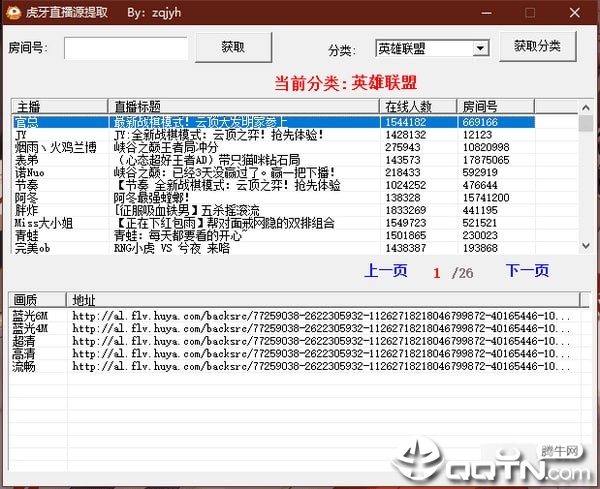The image size is (600, 489).
Task: Click room number 10820998
Action: pos(486,147)
